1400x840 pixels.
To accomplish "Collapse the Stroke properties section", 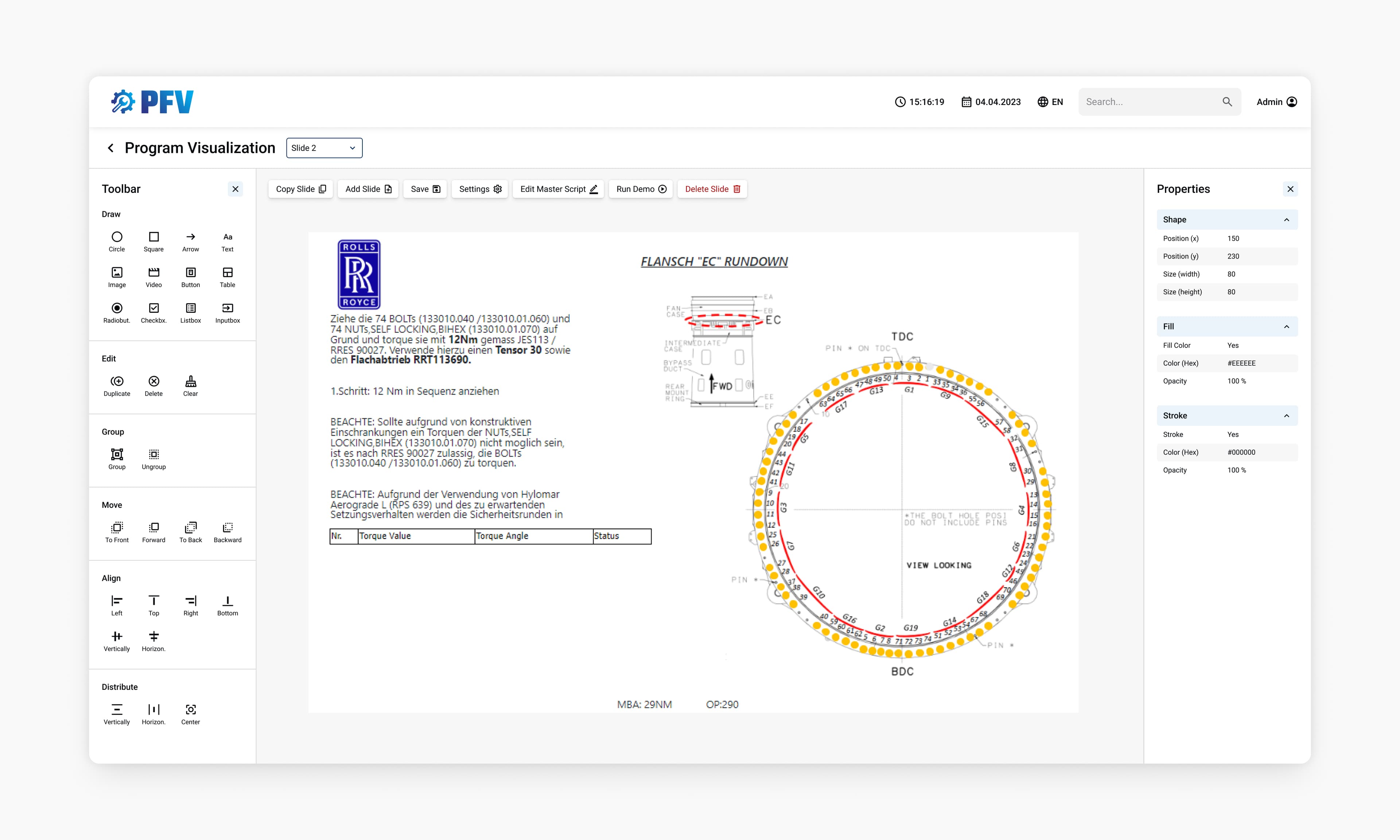I will pos(1286,416).
